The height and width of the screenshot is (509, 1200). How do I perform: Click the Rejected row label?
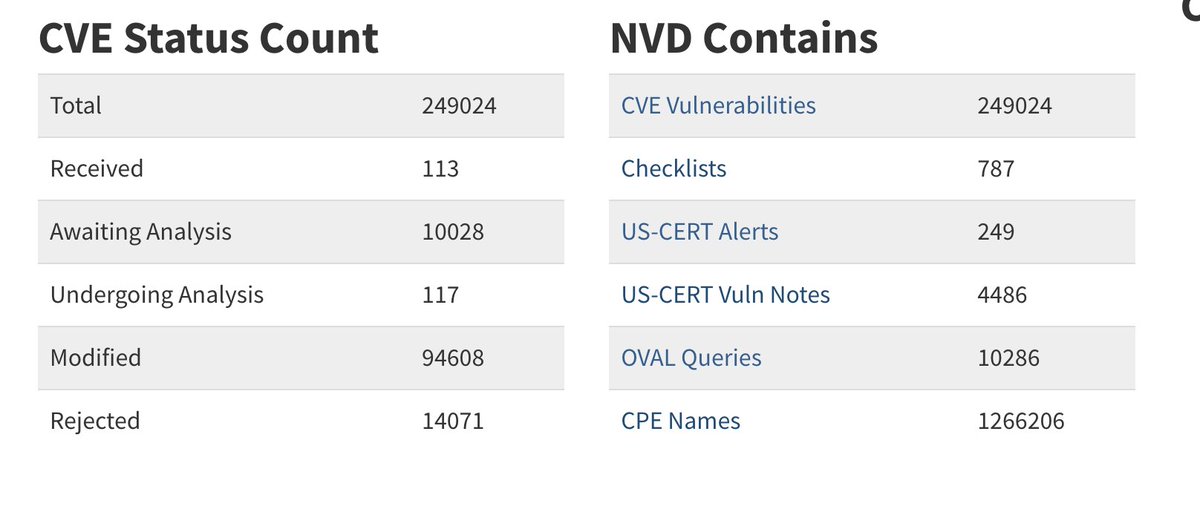pos(95,421)
